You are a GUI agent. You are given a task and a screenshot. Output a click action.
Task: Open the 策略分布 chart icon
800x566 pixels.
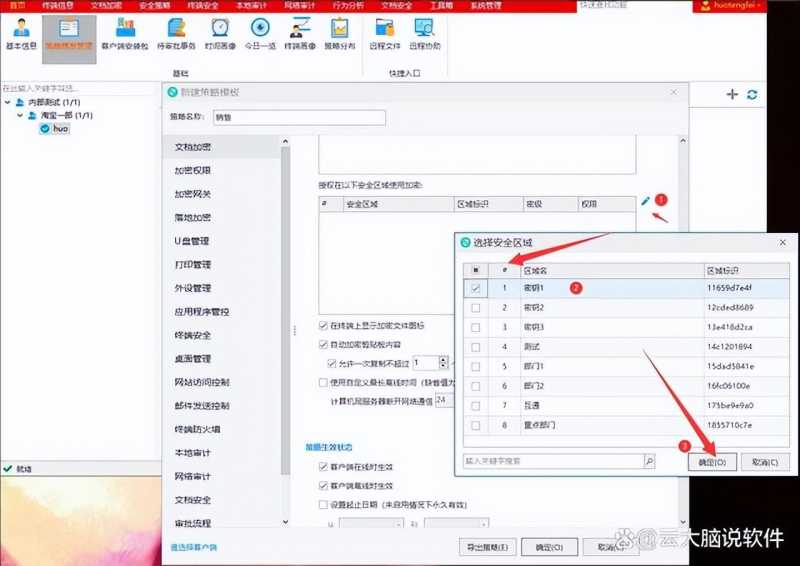point(339,34)
